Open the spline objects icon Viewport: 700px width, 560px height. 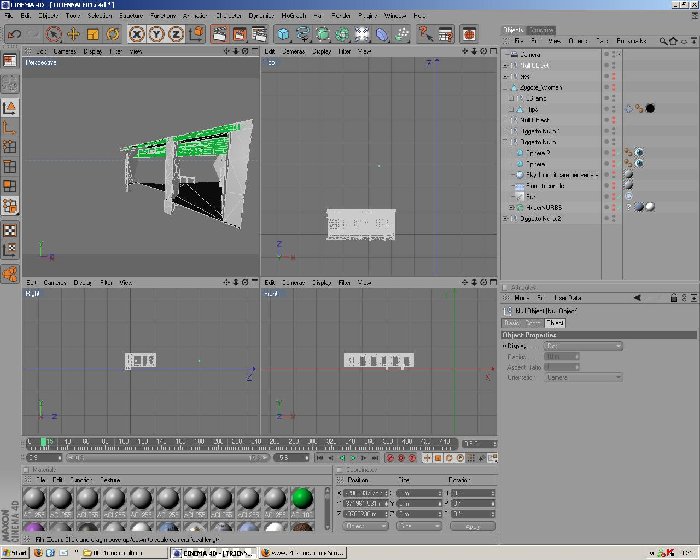(x=303, y=34)
